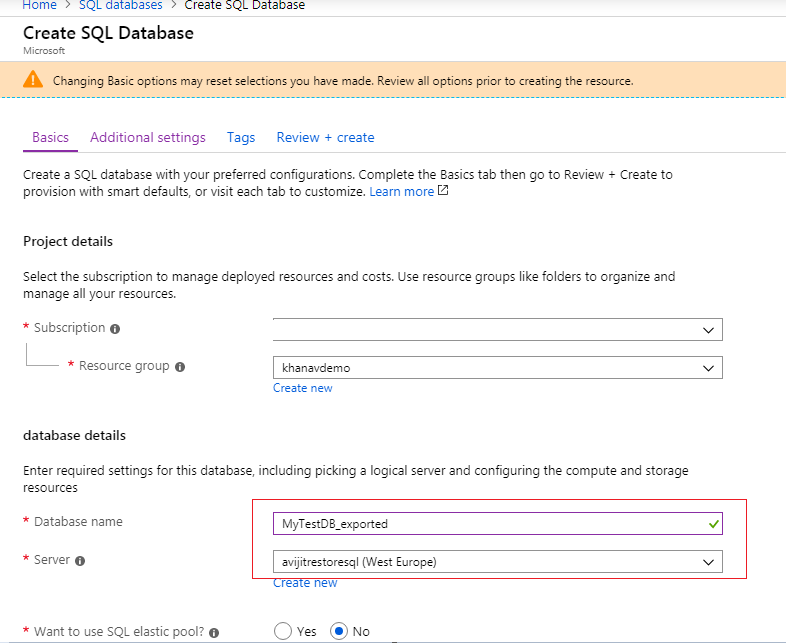Select Yes for SQL elastic pool
The image size is (786, 643).
pos(283,632)
